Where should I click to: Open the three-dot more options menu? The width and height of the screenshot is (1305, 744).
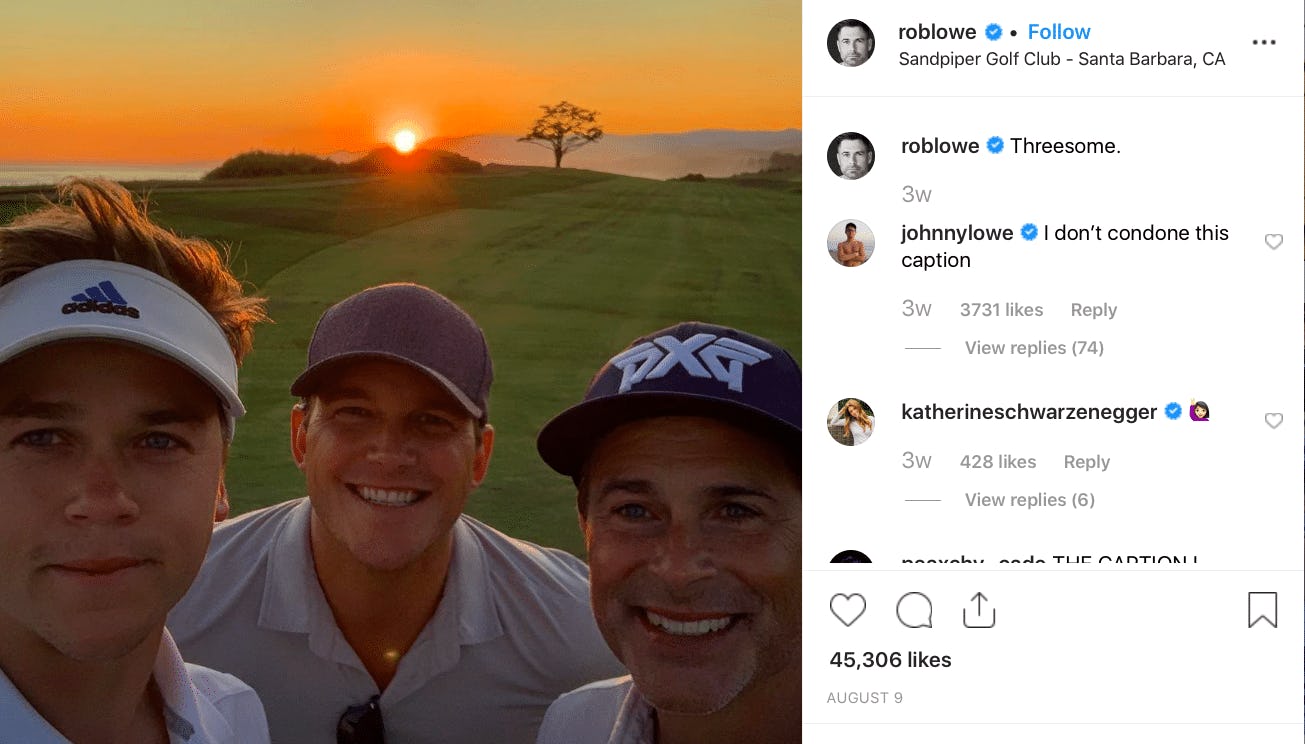click(1264, 43)
